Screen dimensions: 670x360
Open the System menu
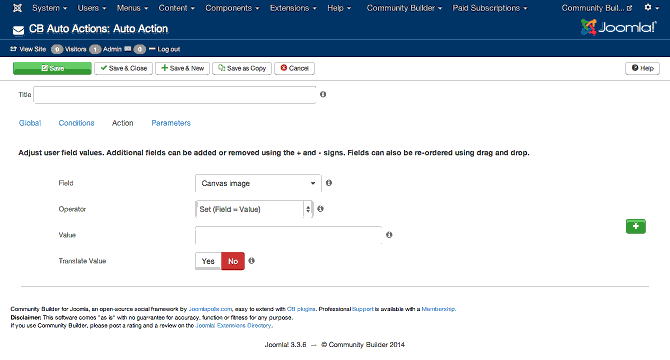coord(50,8)
